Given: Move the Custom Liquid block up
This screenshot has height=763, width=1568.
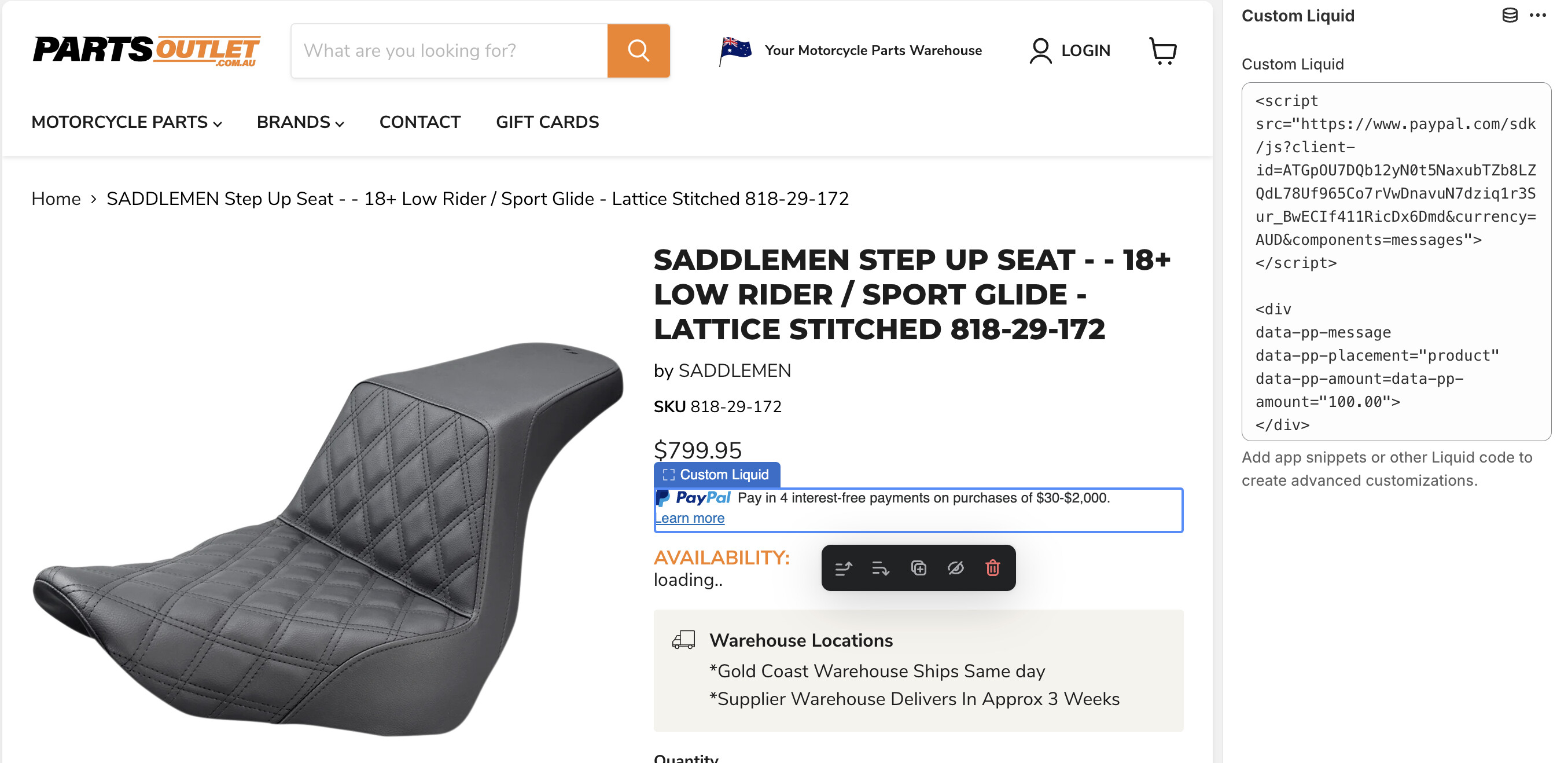Looking at the screenshot, I should click(843, 568).
